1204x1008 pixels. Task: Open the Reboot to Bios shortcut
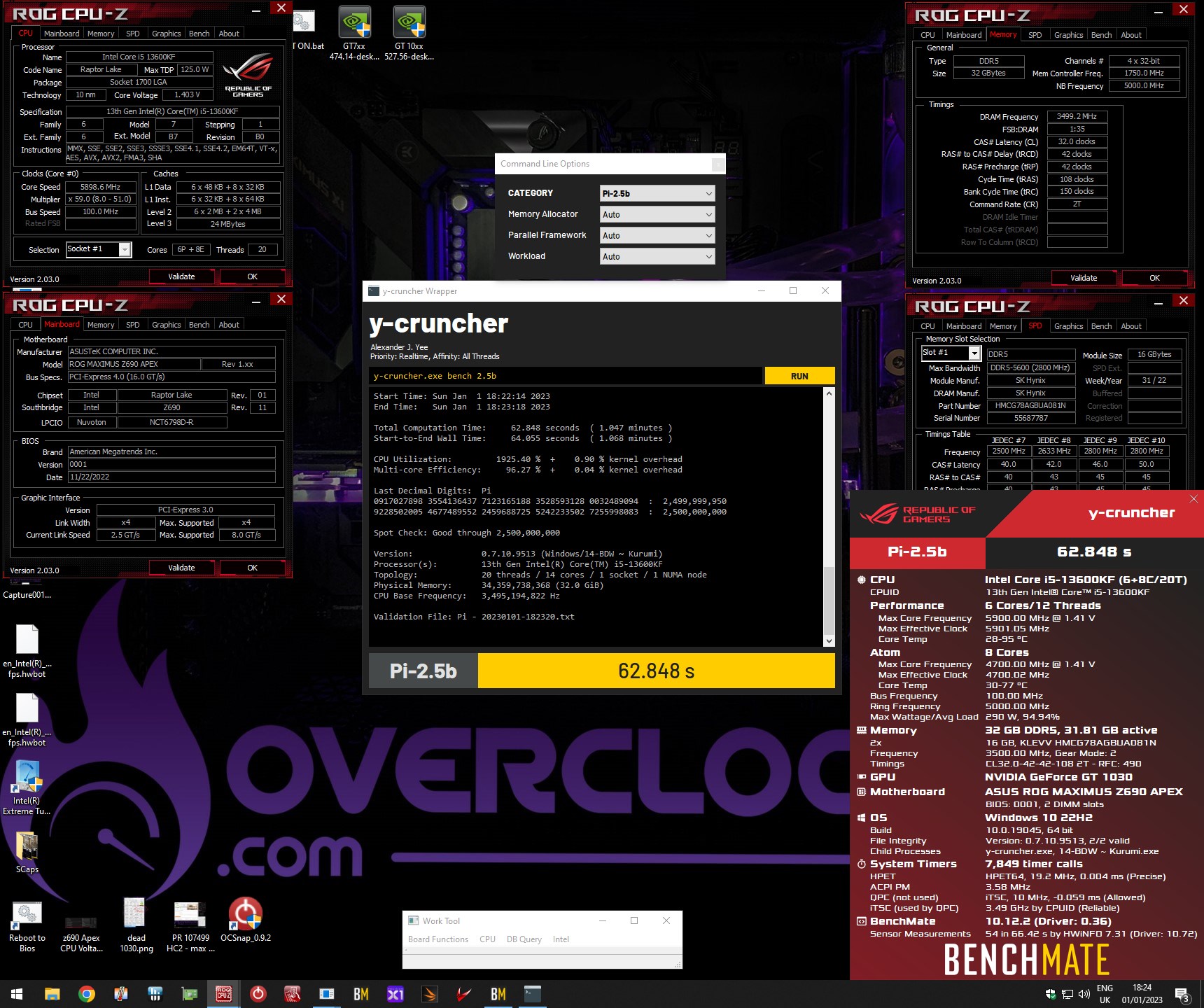(x=27, y=926)
